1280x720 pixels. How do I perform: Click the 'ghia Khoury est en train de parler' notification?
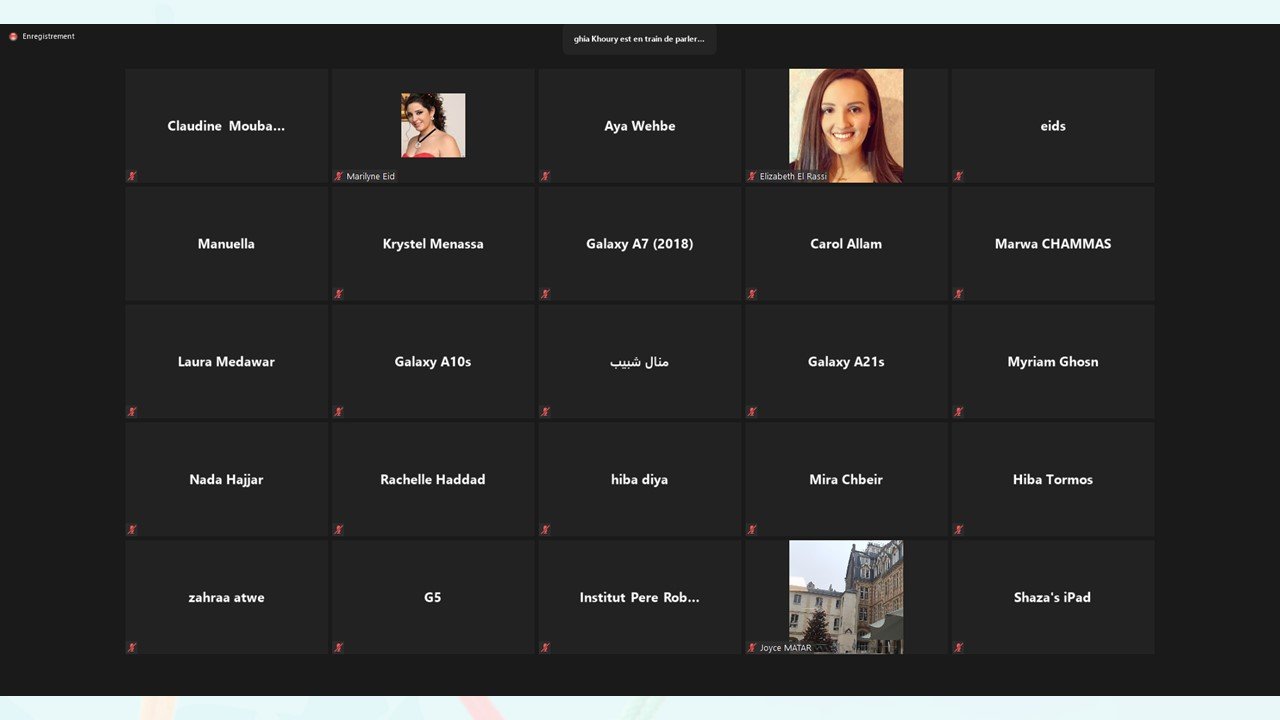(x=639, y=39)
